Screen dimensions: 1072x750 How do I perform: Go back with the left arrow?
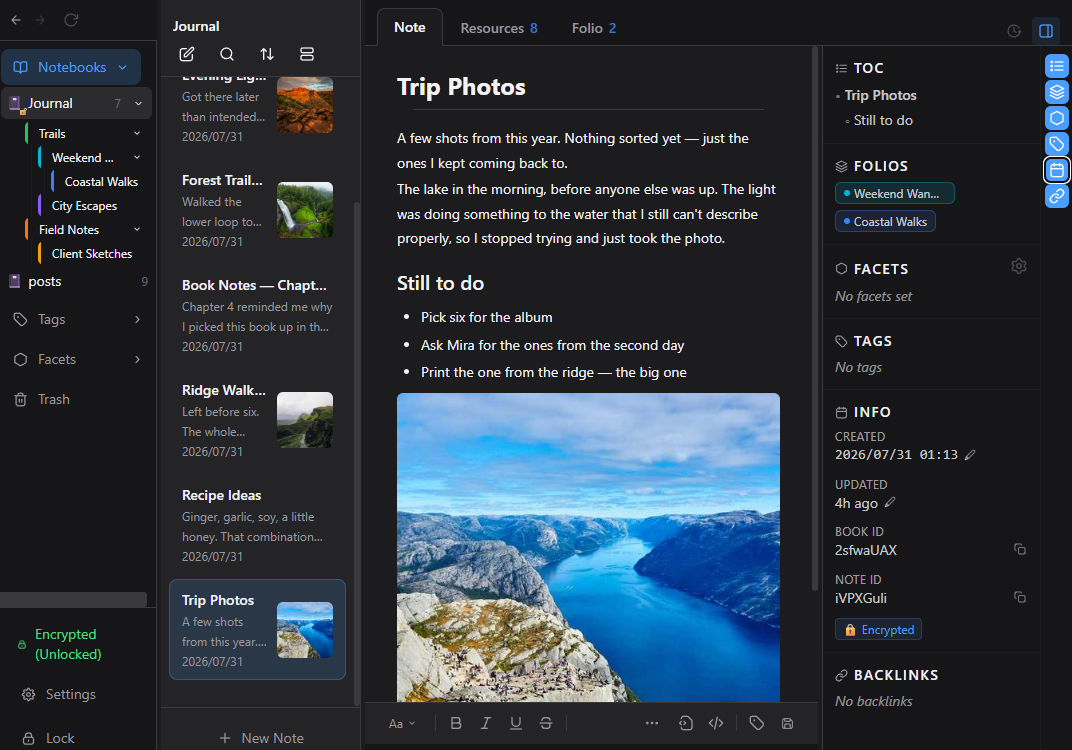pos(16,20)
